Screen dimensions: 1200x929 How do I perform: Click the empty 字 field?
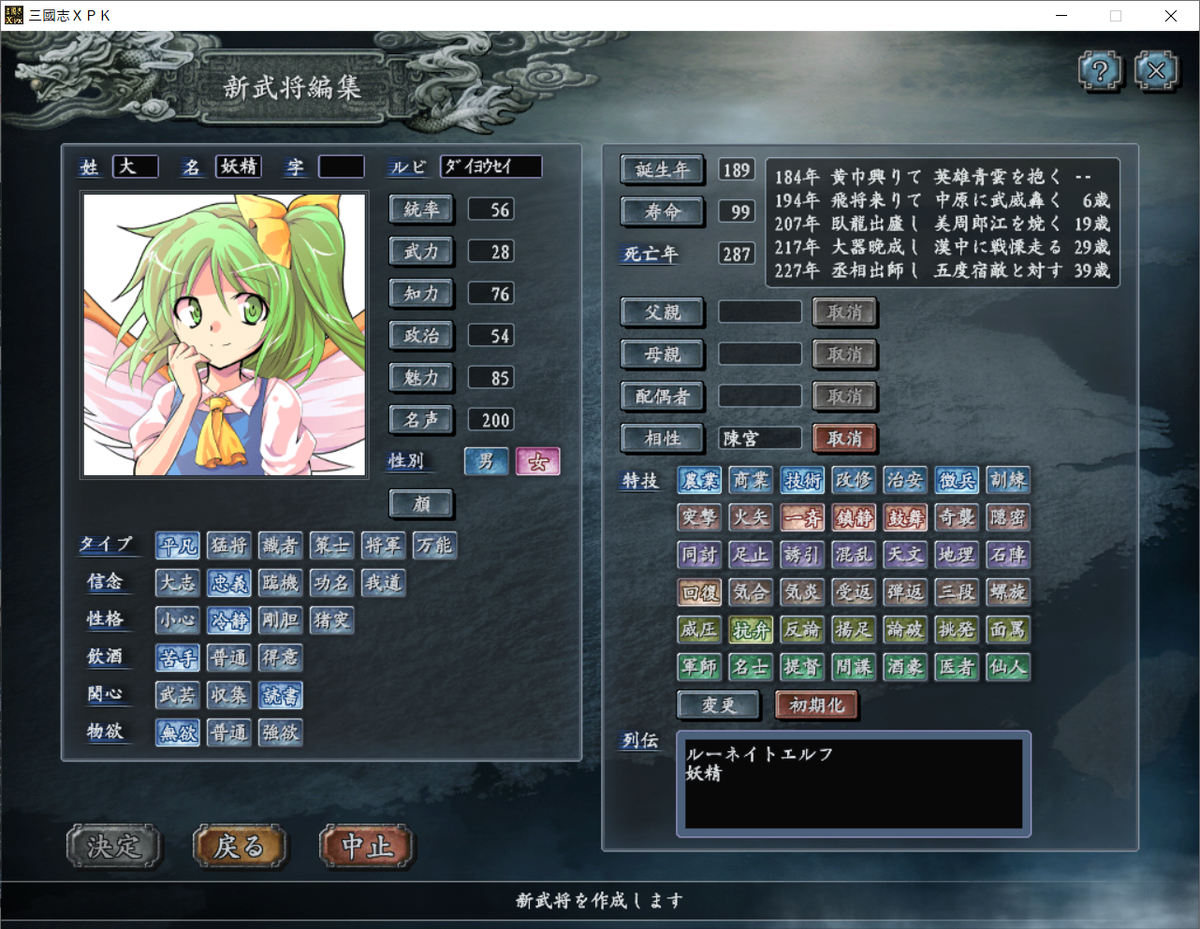click(342, 167)
